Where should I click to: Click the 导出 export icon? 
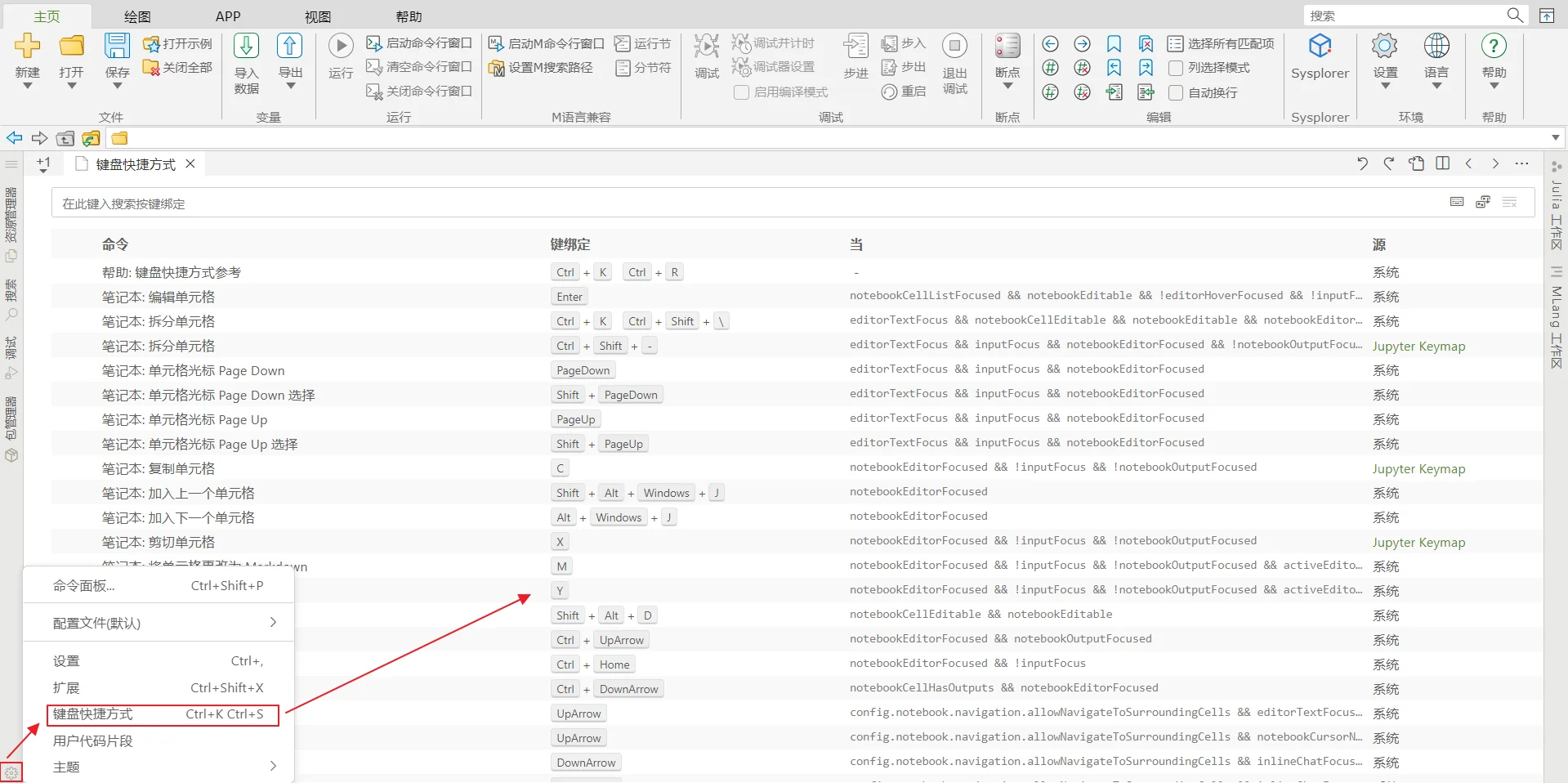(290, 46)
